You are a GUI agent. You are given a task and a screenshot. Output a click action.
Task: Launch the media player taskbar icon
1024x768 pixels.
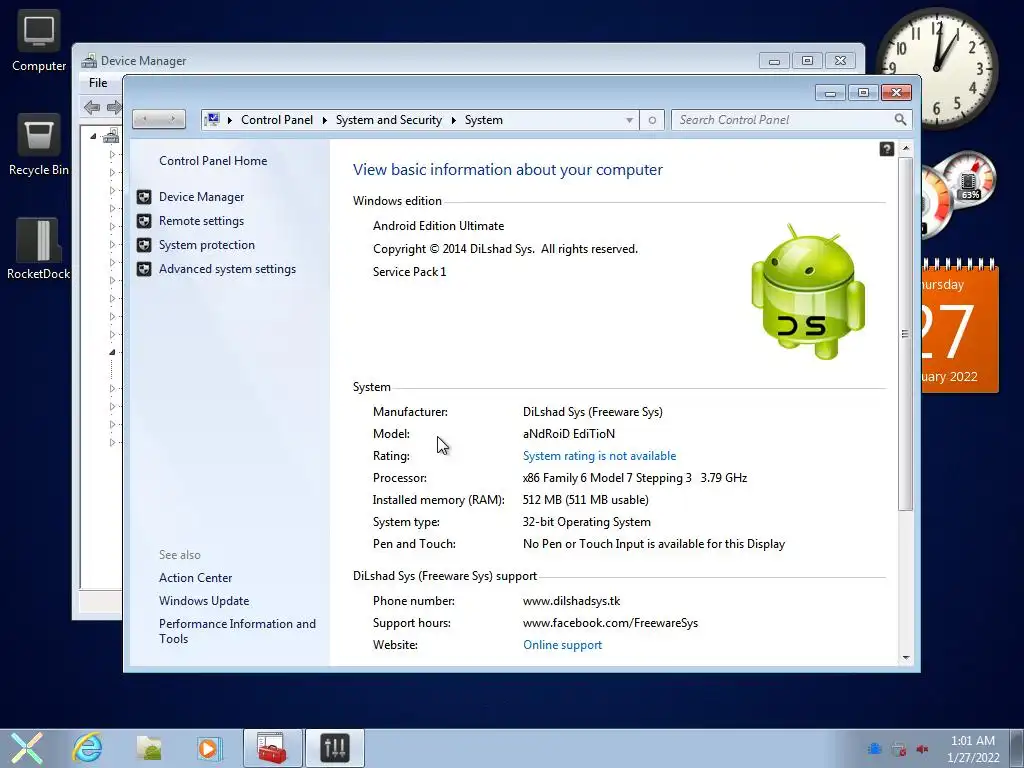coord(209,748)
